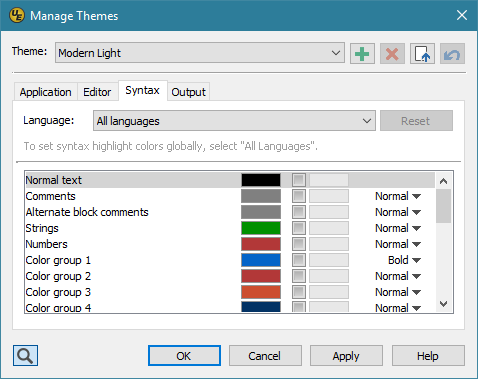Click the Reset button

pos(416,121)
